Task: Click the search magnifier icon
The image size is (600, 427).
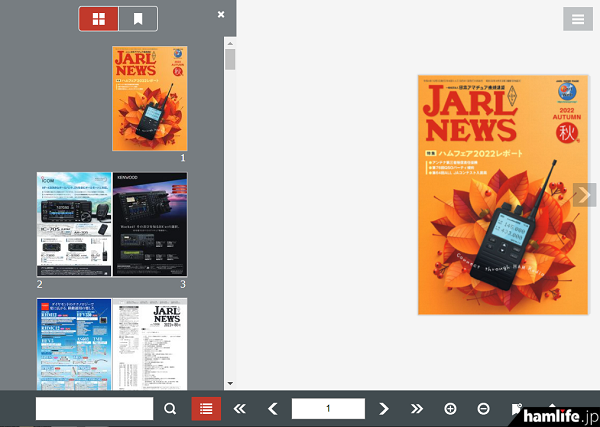Action: coord(170,408)
